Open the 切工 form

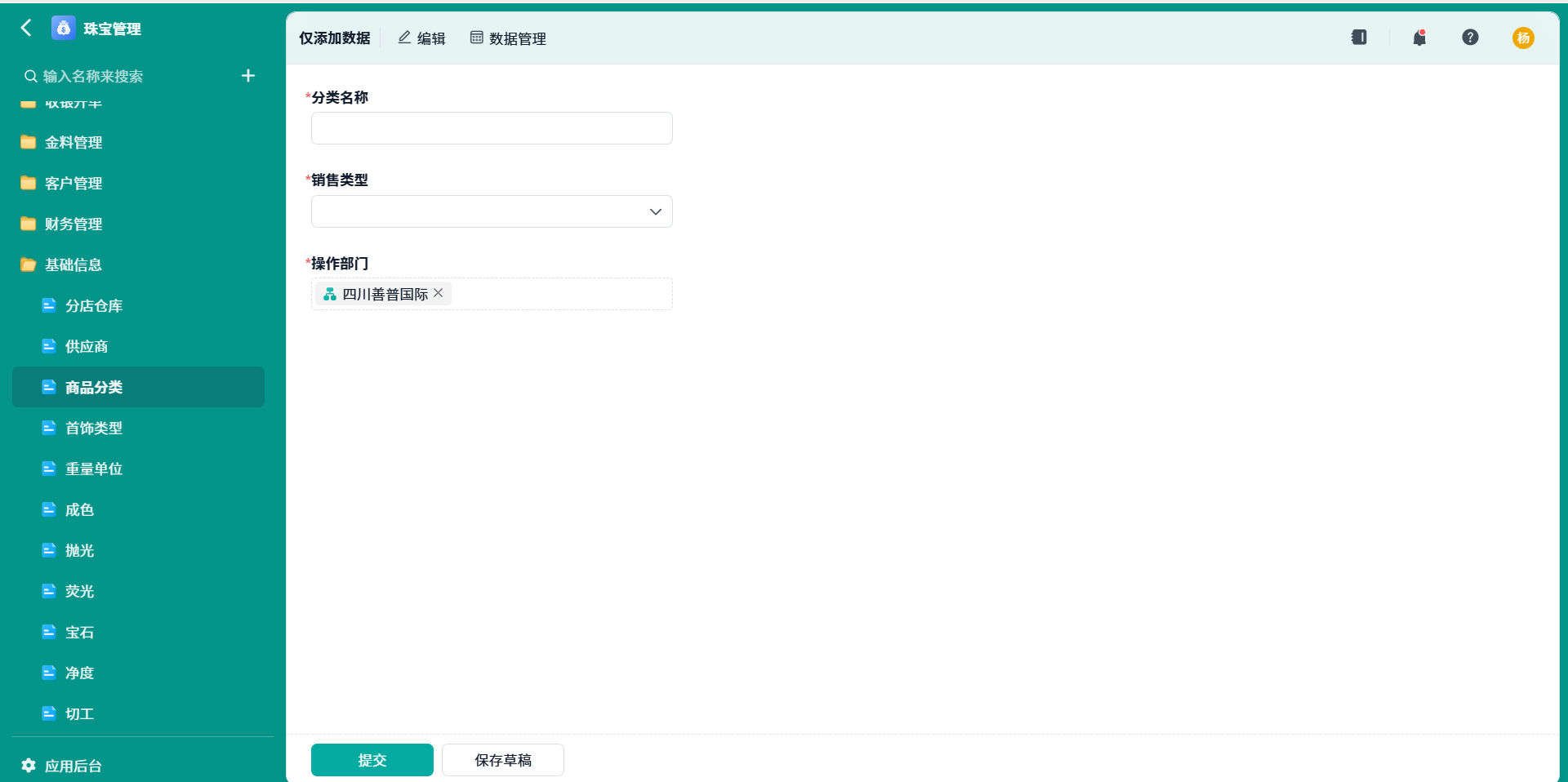coord(139,713)
